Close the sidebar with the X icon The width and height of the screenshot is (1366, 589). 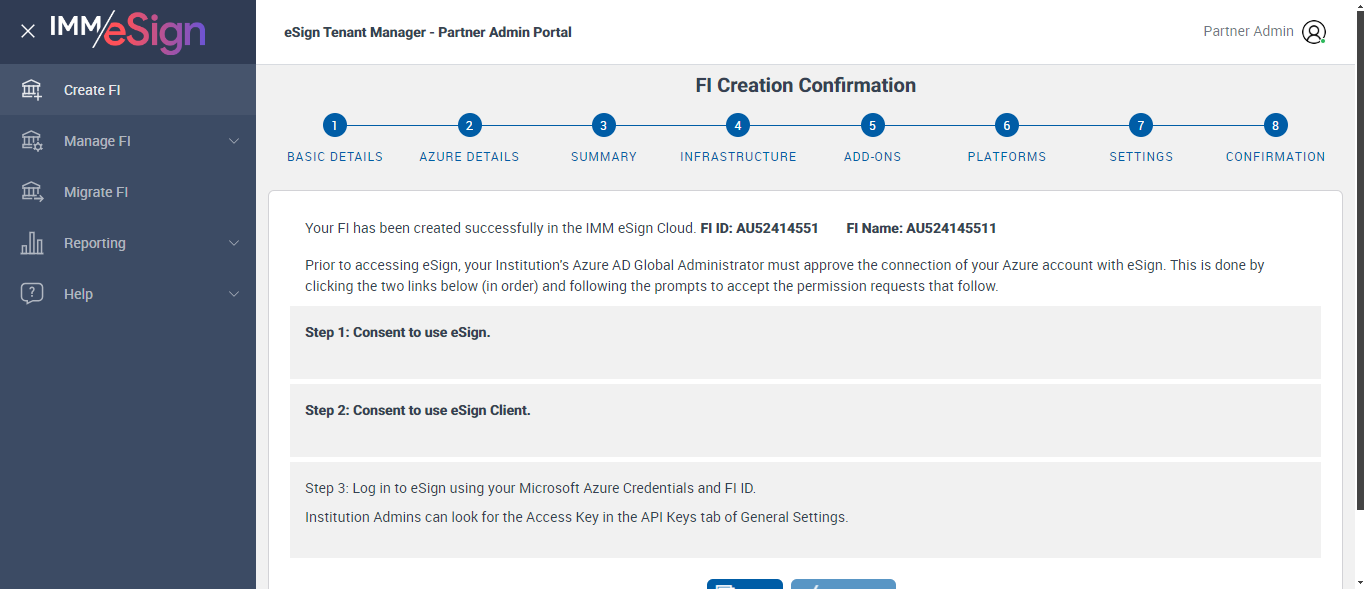[28, 31]
